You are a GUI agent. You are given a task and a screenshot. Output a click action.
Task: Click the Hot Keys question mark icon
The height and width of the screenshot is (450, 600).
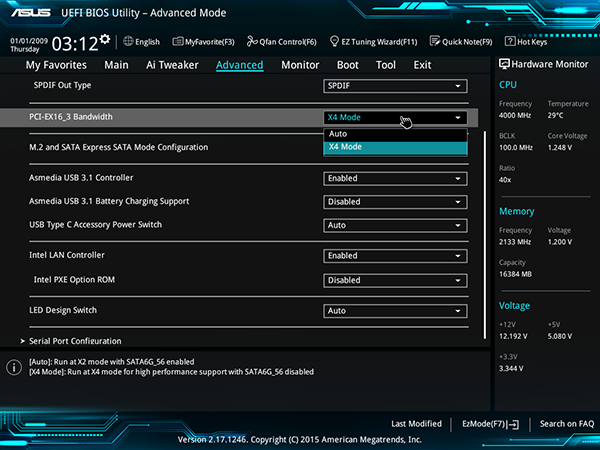510,41
